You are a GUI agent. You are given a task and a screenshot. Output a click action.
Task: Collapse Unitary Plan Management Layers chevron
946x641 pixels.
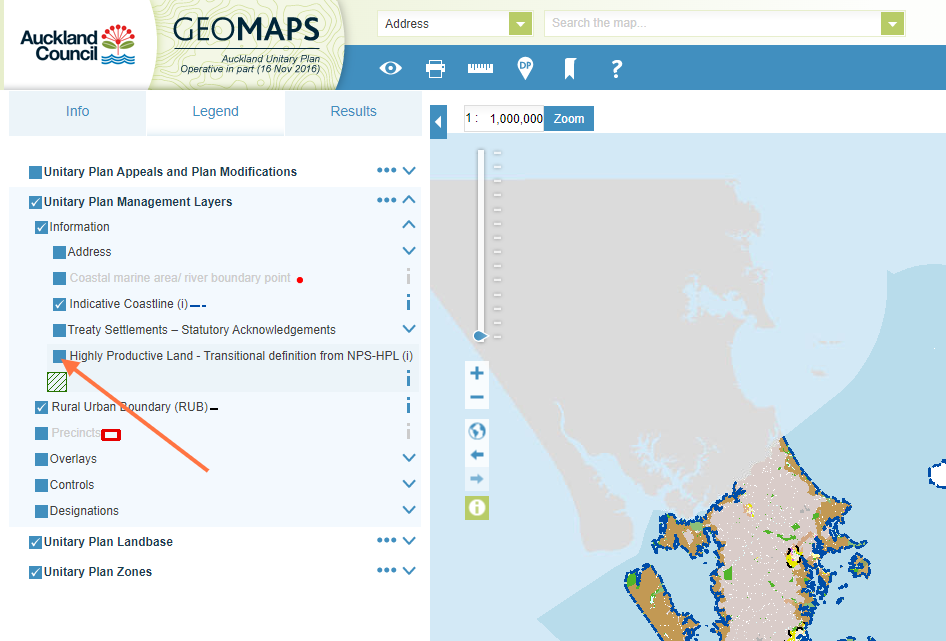point(409,200)
